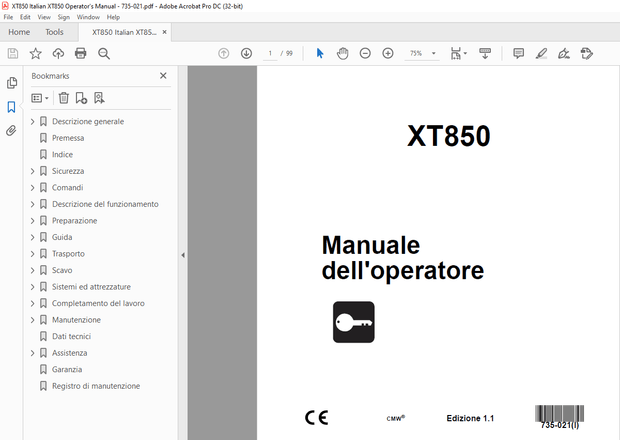
Task: Expand Sistemi ed attrezzature bookmark
Action: [33, 287]
